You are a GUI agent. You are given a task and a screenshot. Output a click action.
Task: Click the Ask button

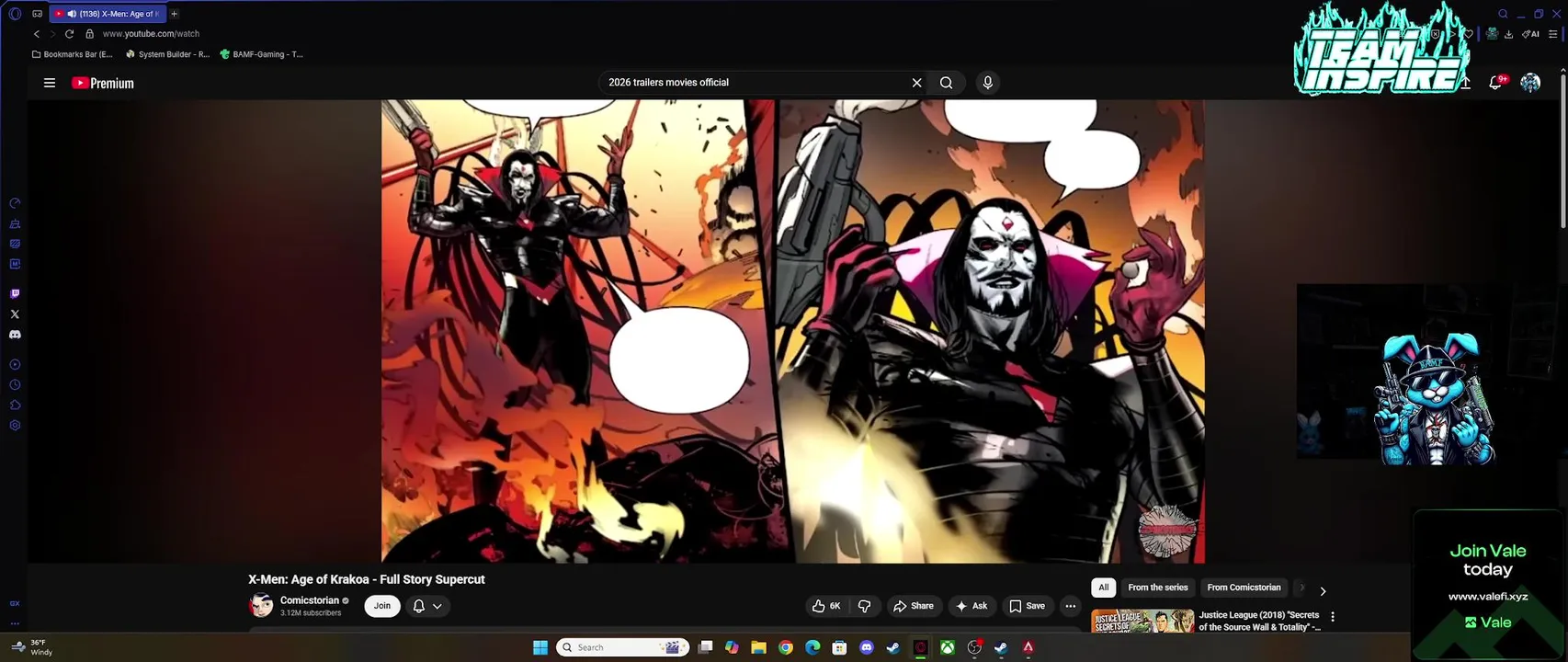[971, 606]
